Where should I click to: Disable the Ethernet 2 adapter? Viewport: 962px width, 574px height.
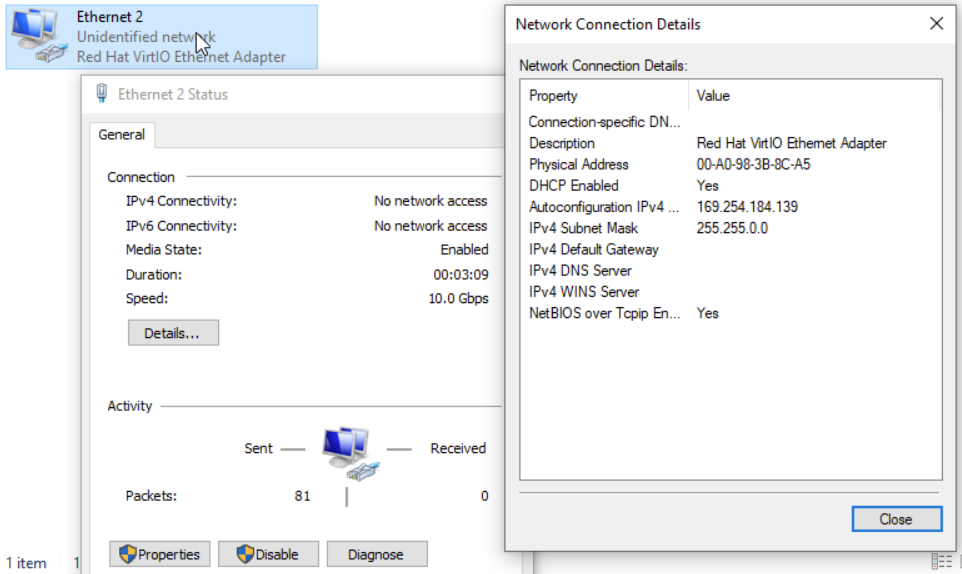(268, 554)
